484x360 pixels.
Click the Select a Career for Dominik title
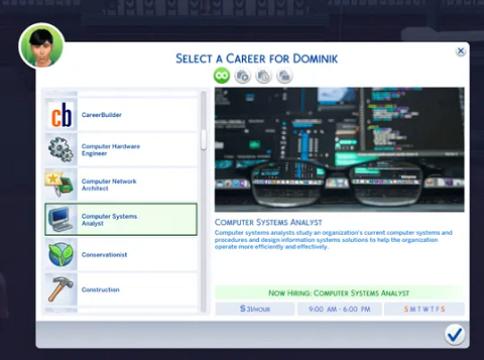[257, 59]
